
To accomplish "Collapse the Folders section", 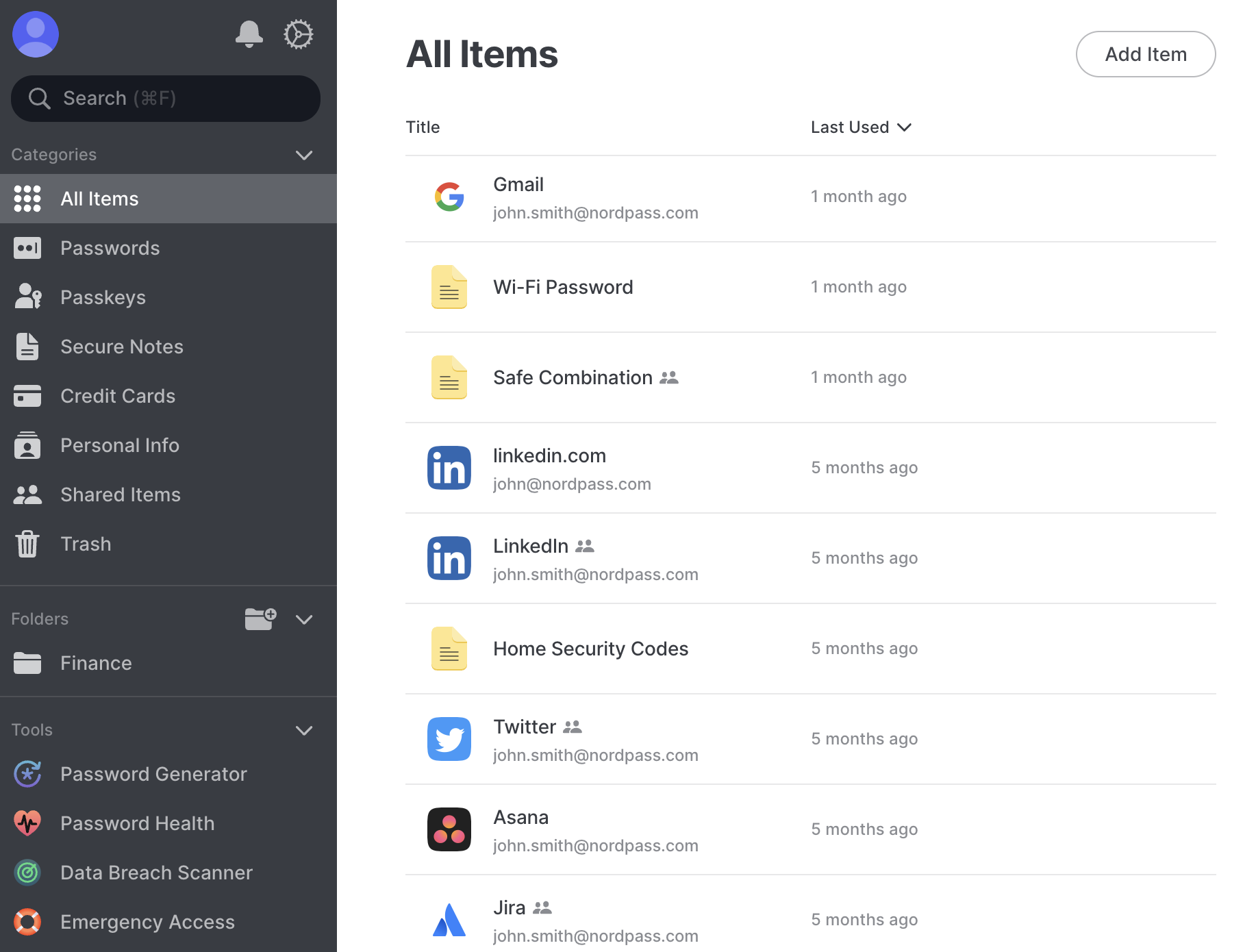I will click(x=304, y=619).
